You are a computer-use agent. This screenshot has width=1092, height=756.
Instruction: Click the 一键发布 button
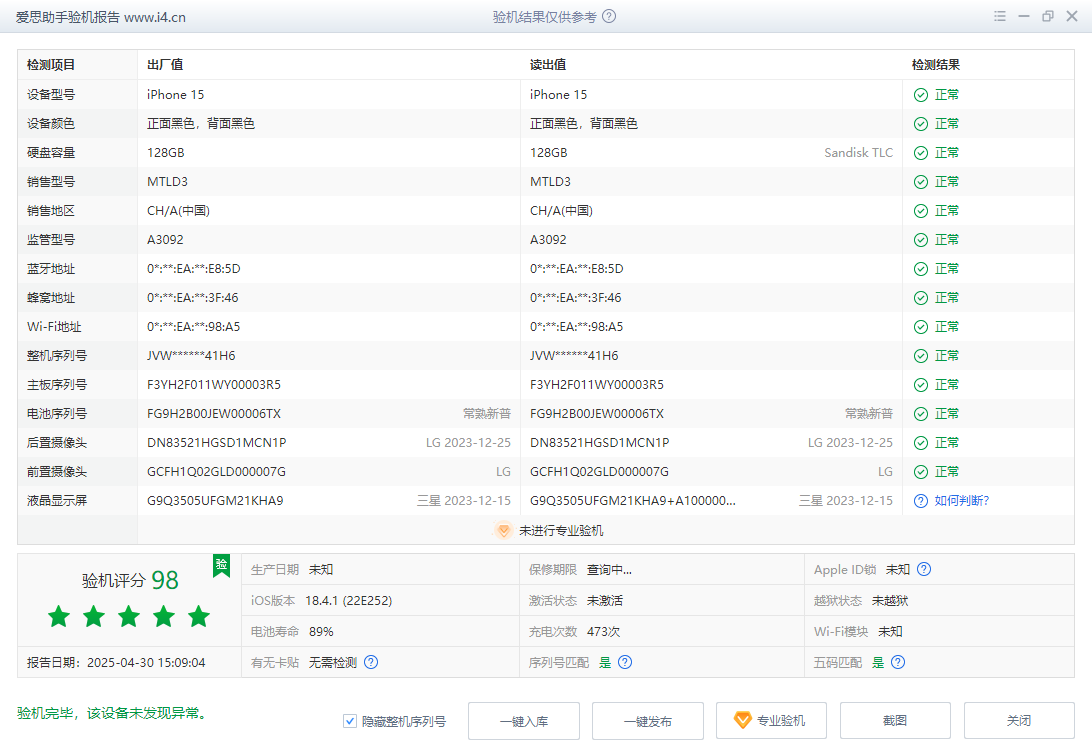pos(648,720)
